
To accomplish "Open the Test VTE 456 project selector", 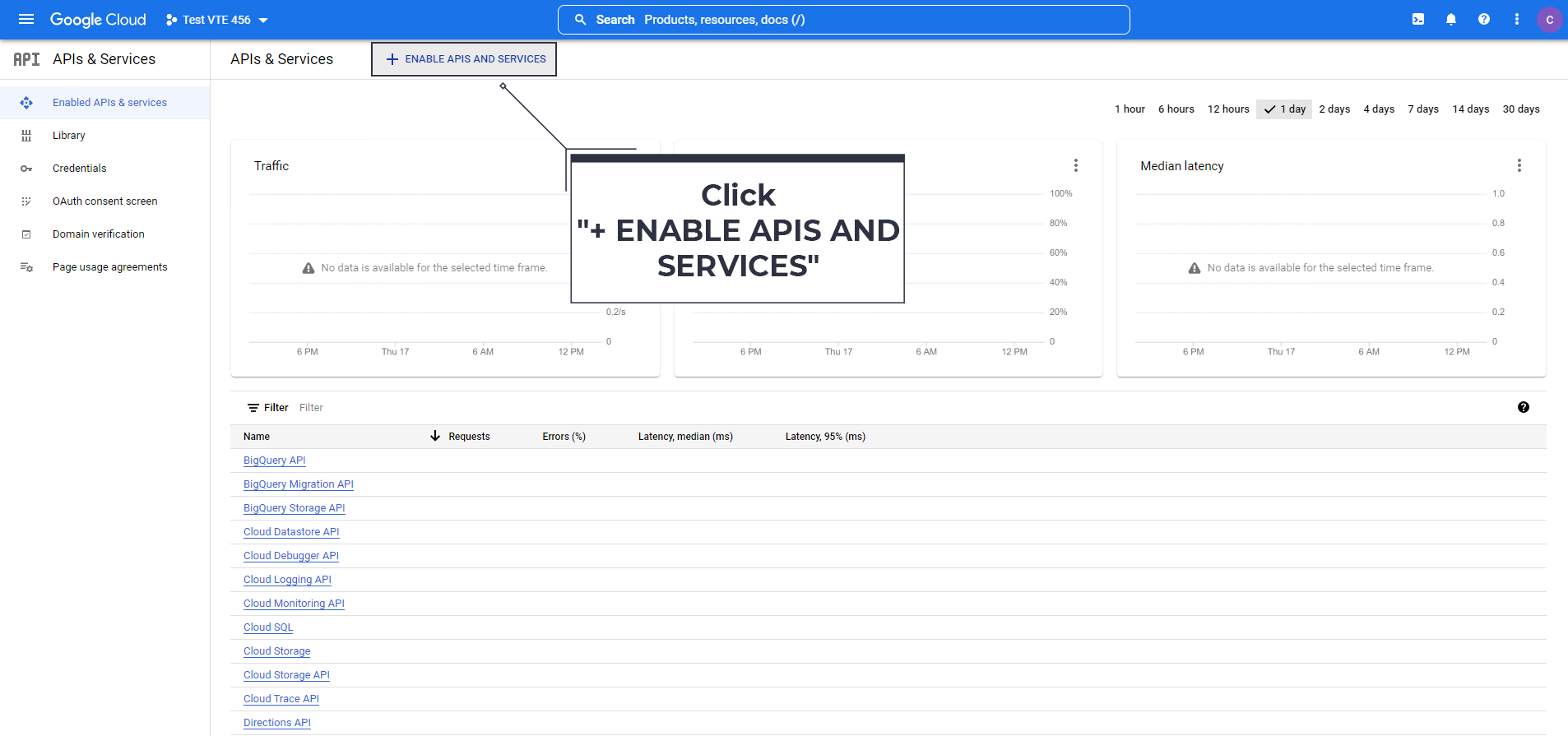I will coord(217,20).
